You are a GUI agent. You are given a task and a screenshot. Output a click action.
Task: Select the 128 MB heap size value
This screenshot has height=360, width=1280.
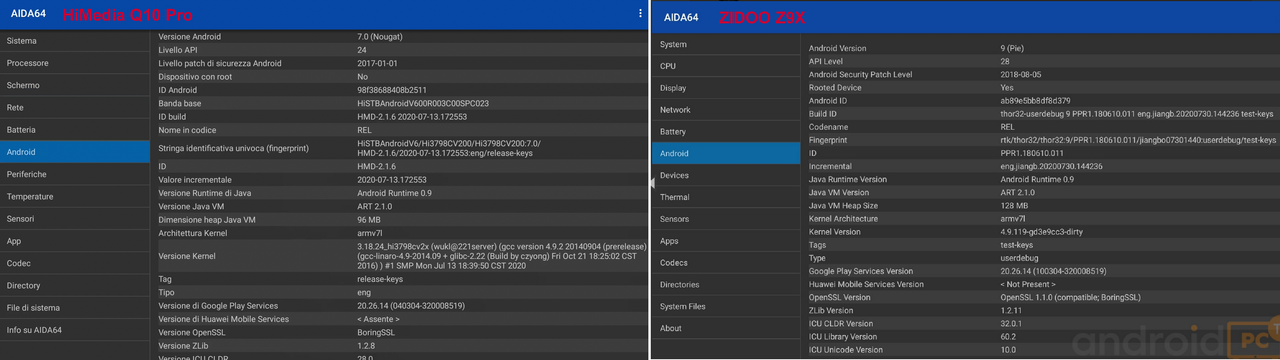pyautogui.click(x=1015, y=205)
